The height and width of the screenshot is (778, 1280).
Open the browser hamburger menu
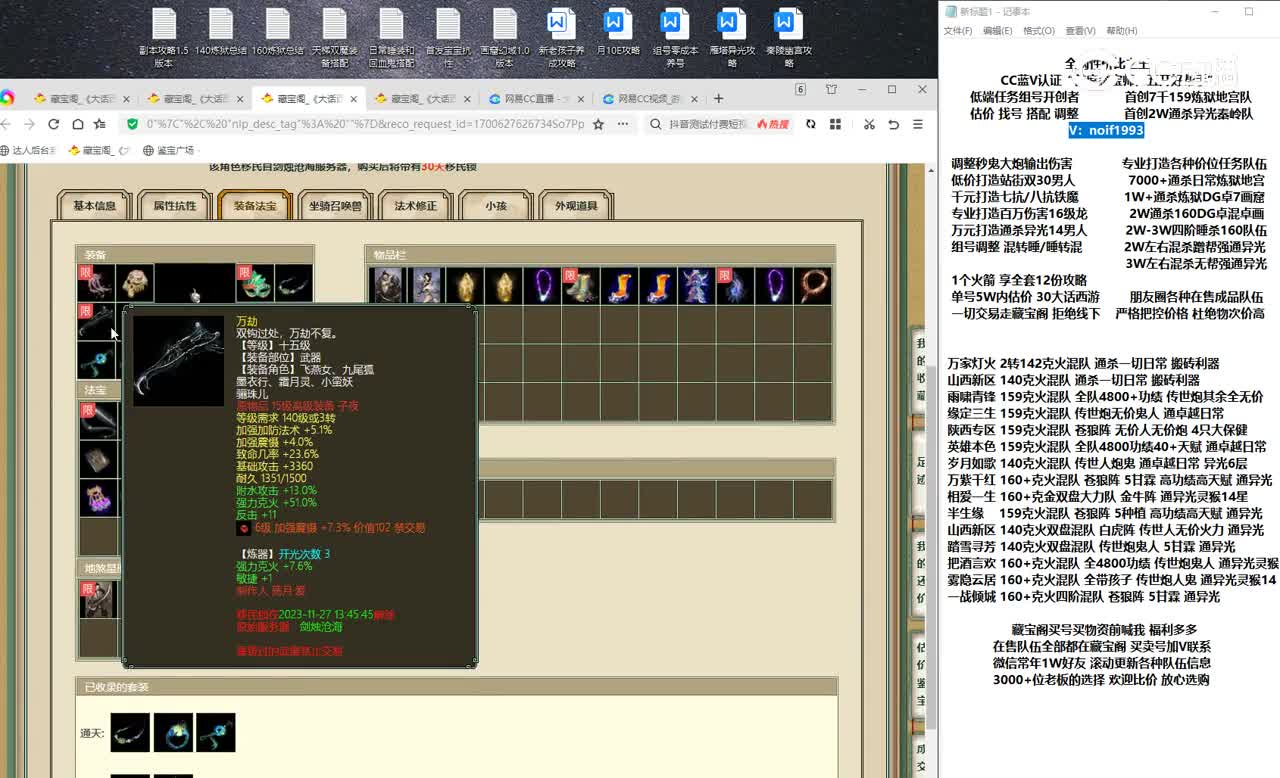[918, 124]
